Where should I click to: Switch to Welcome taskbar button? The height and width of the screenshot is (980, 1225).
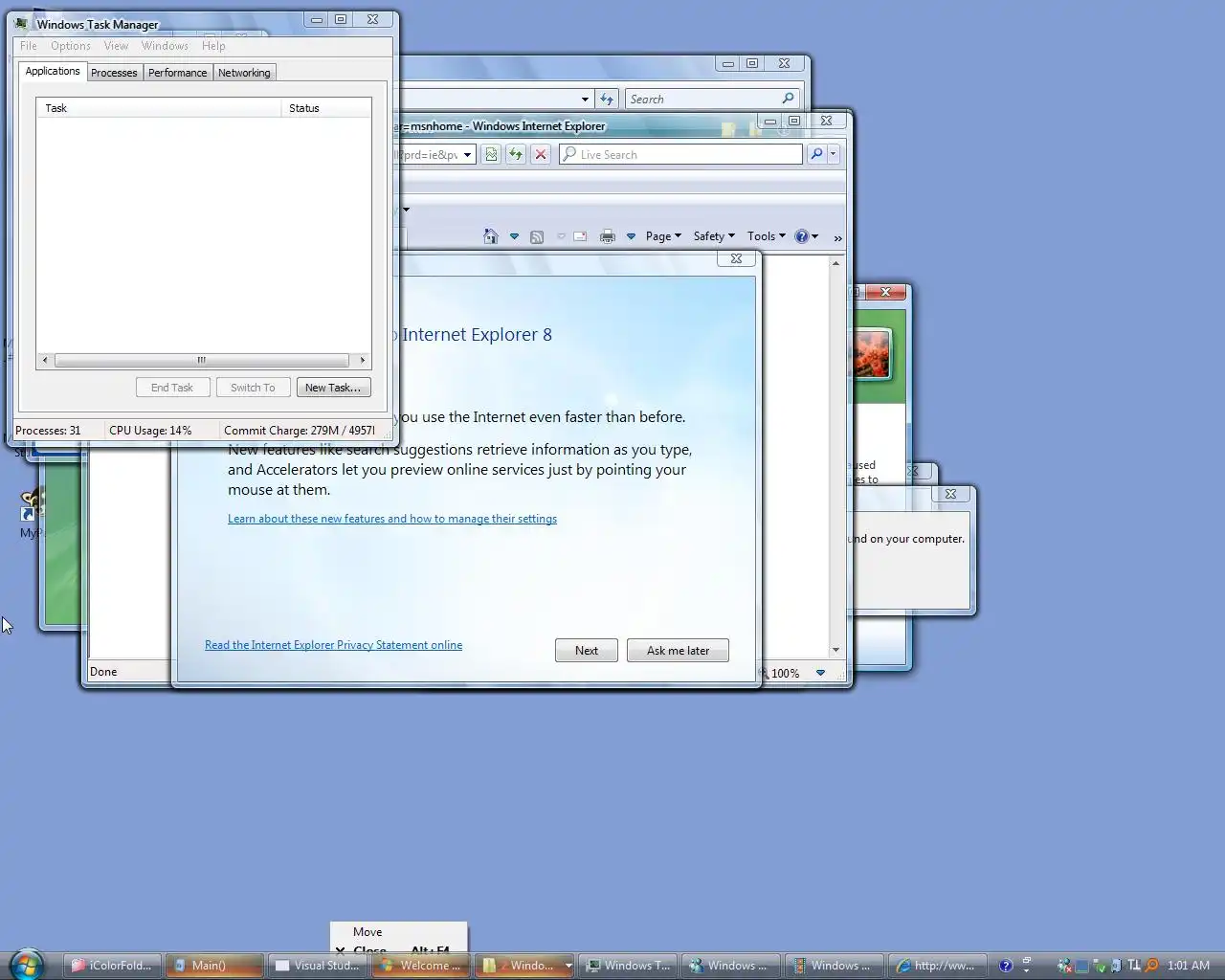[421, 966]
